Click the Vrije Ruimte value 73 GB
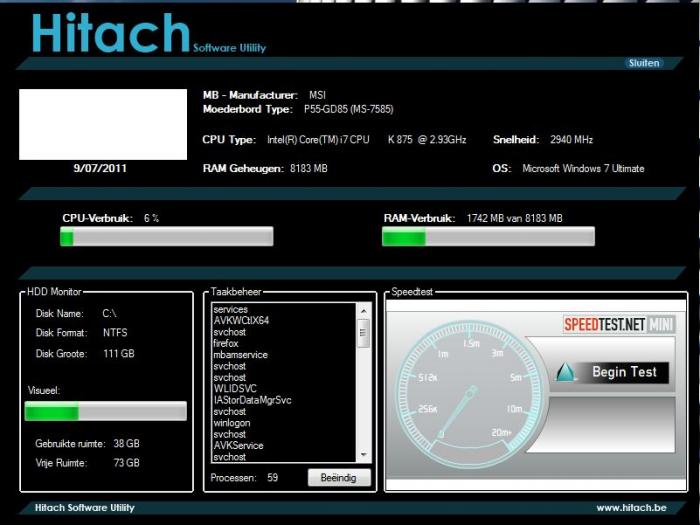This screenshot has height=525, width=700. click(x=126, y=462)
